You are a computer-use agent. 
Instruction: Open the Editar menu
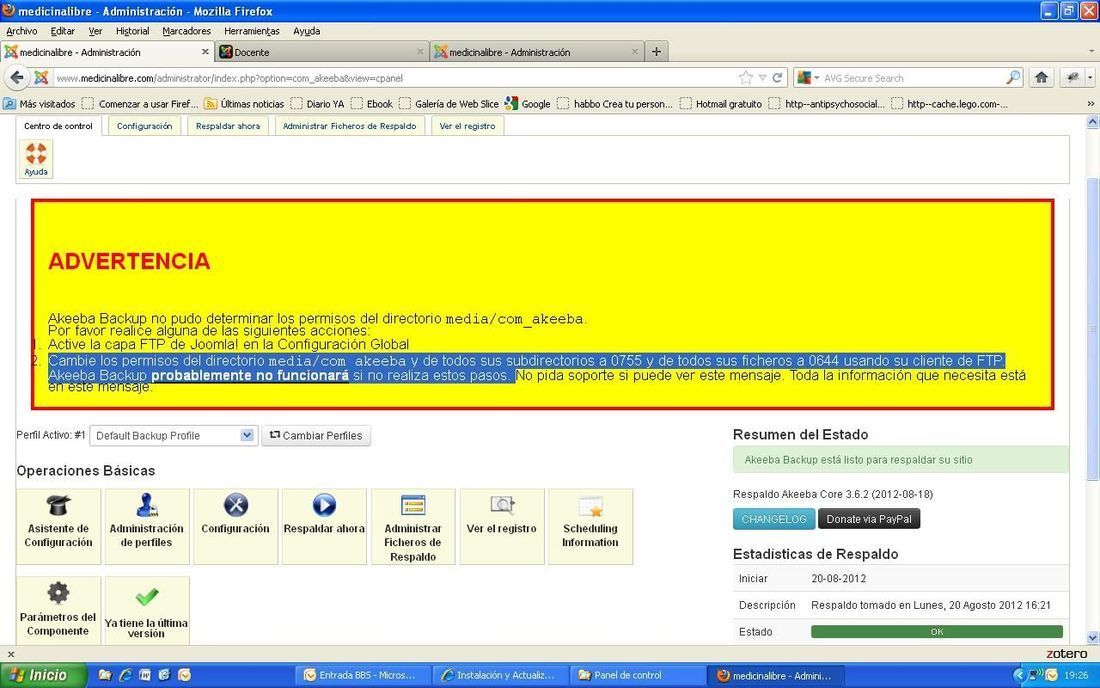click(62, 31)
